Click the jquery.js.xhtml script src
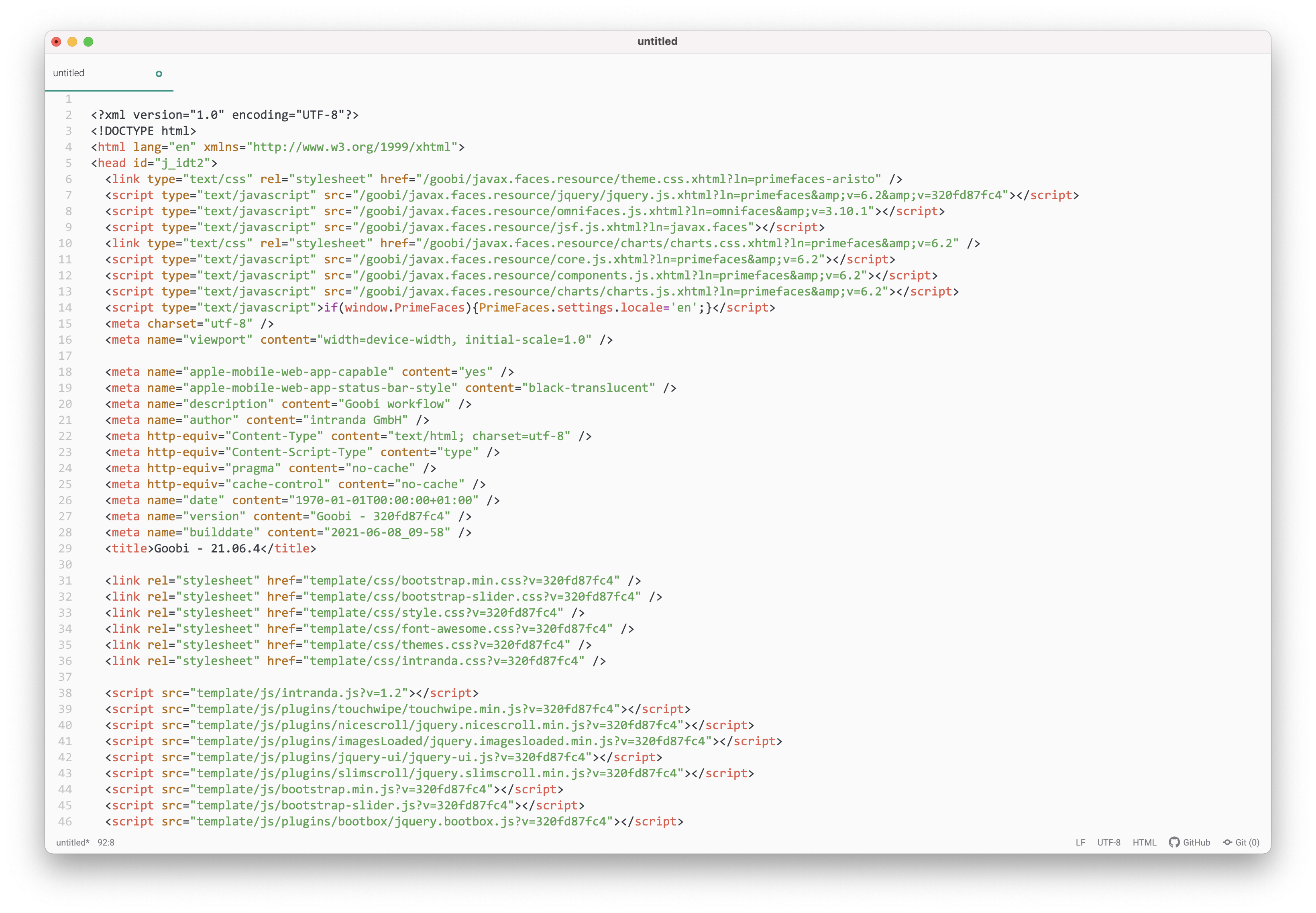This screenshot has height=913, width=1316. [x=681, y=195]
